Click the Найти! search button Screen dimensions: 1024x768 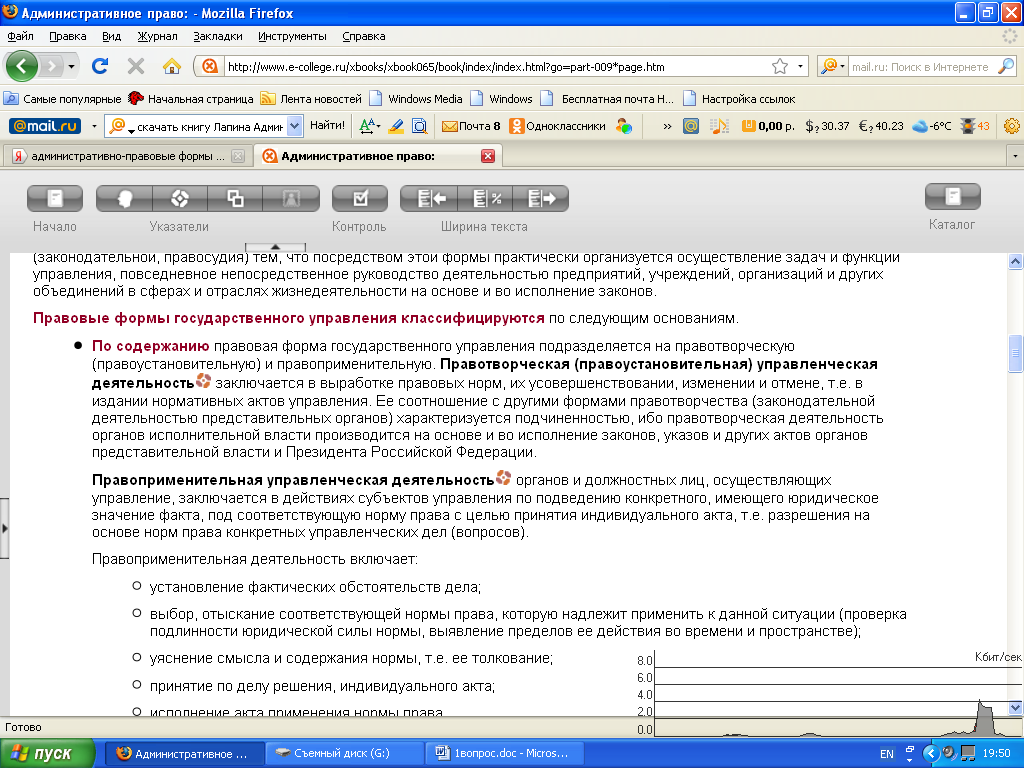click(327, 125)
